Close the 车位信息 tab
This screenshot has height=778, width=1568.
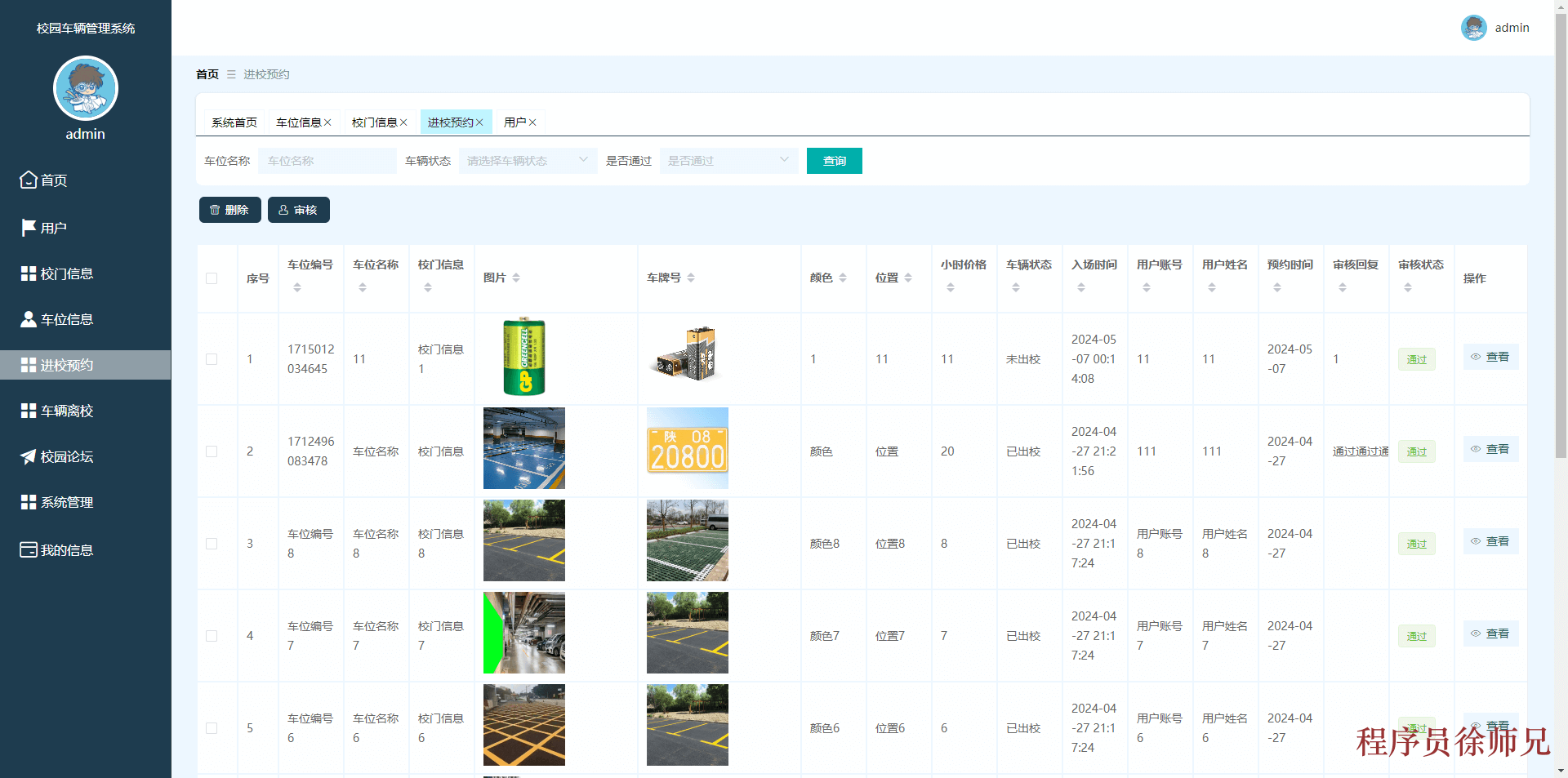click(327, 122)
